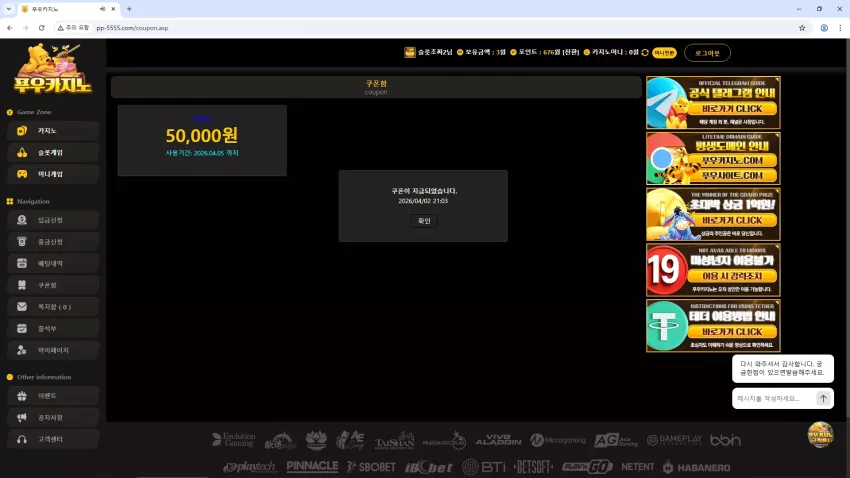
Task: Open 베팅내역 betting history
Action: pyautogui.click(x=53, y=263)
